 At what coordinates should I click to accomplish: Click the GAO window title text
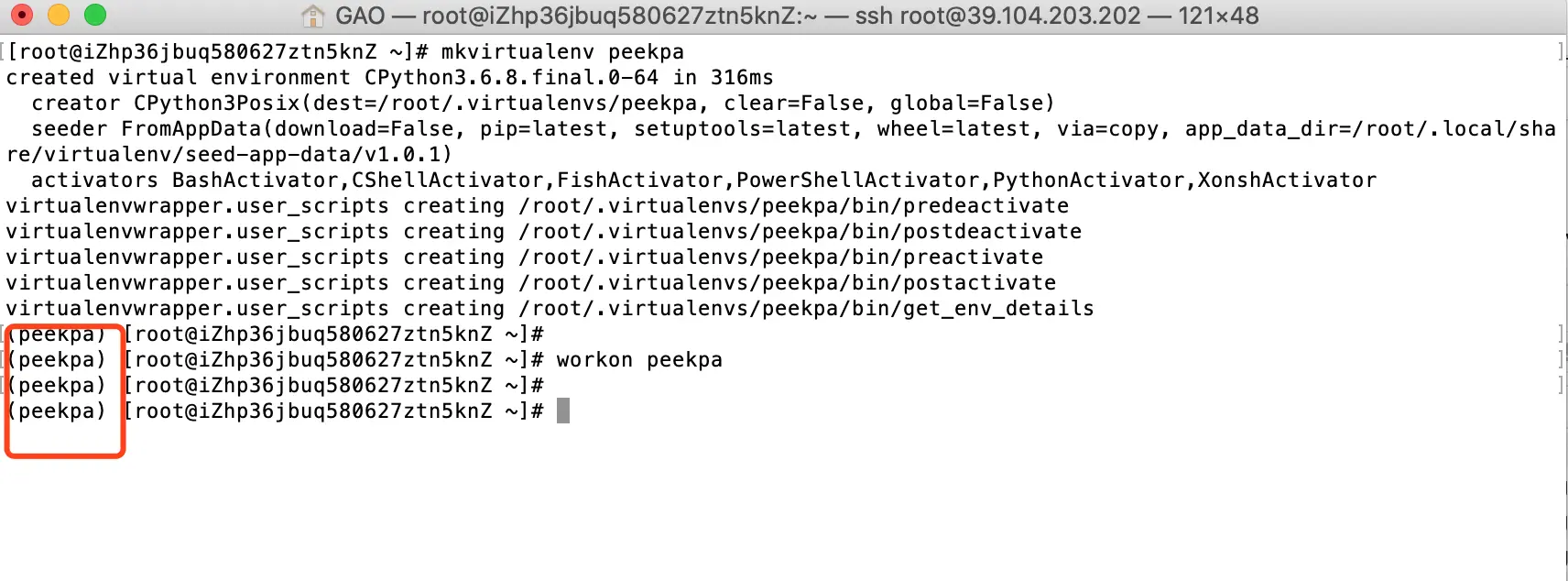[x=360, y=16]
